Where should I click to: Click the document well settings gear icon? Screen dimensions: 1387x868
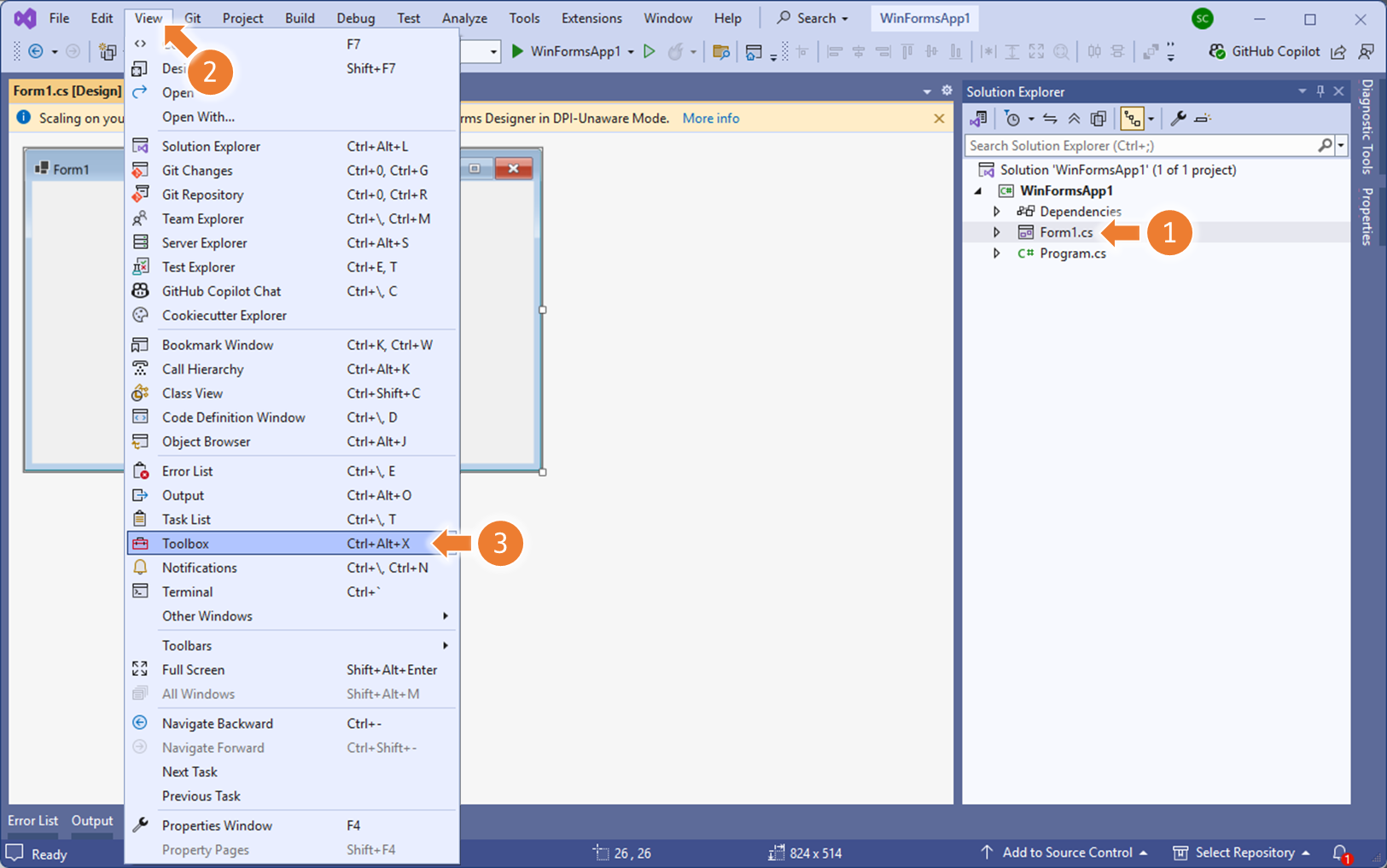pyautogui.click(x=947, y=90)
